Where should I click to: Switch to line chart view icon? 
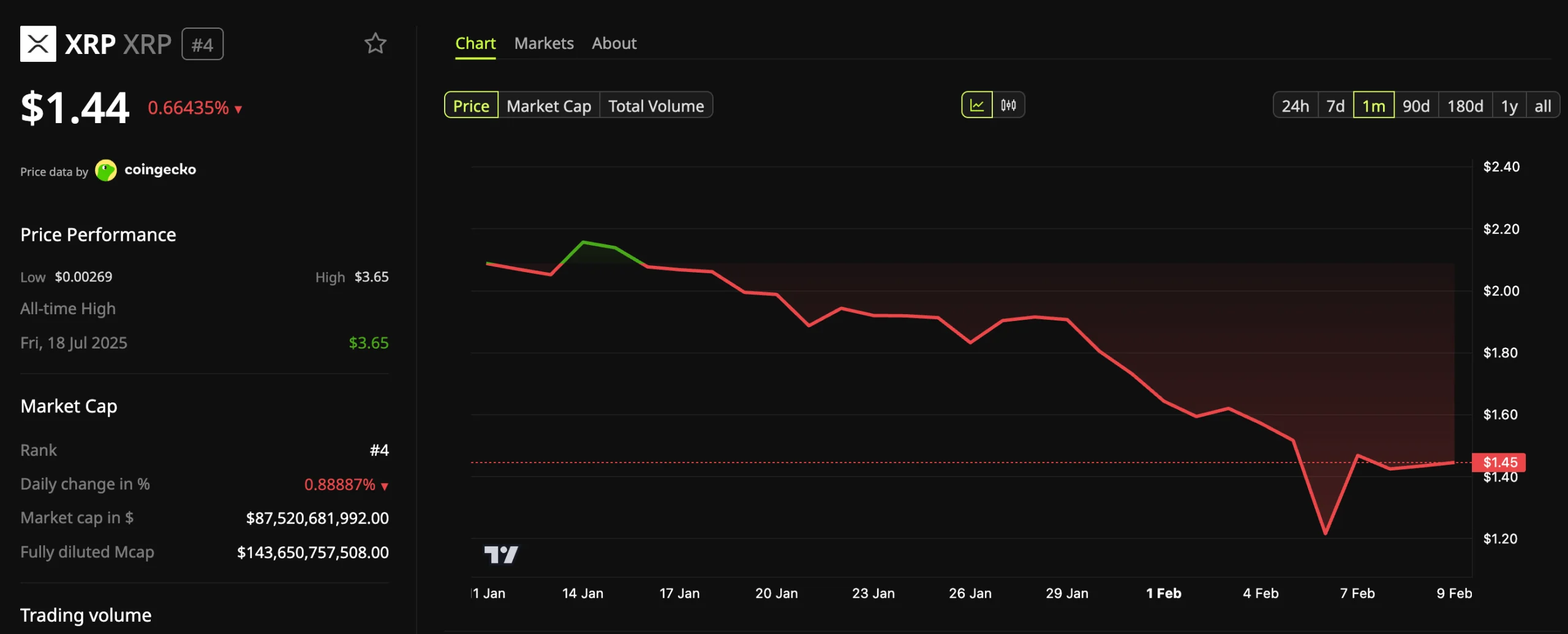tap(976, 105)
